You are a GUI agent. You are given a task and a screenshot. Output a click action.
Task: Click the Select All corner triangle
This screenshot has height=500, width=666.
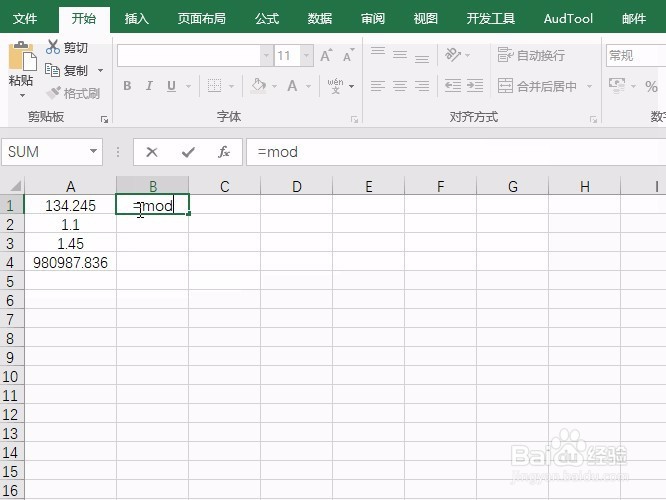(x=15, y=186)
